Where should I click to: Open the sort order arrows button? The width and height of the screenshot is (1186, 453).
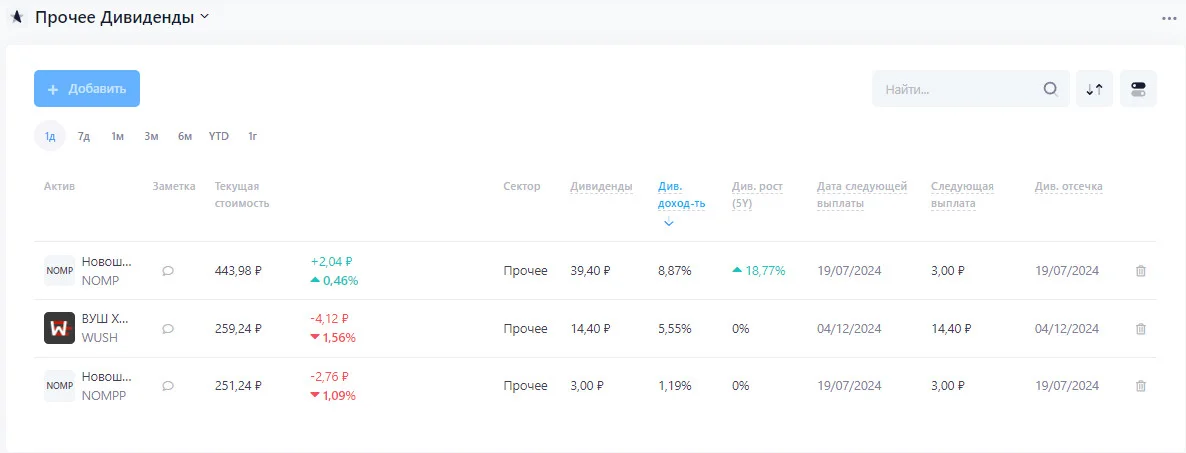coord(1094,88)
